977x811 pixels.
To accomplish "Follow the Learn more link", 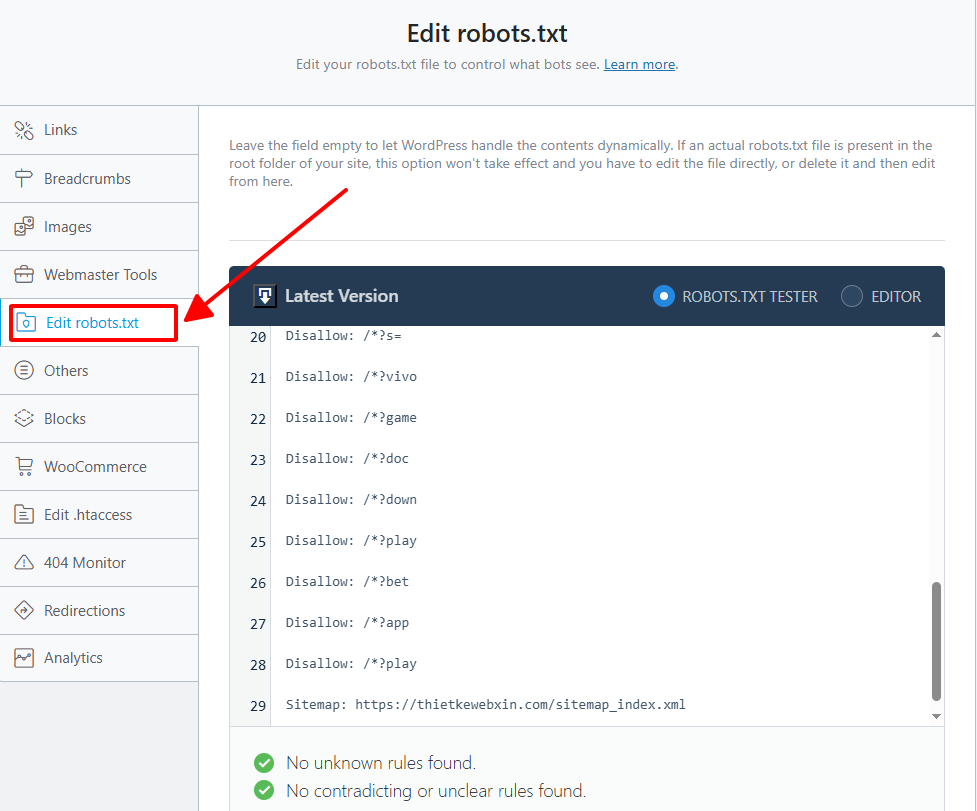I will pos(639,64).
